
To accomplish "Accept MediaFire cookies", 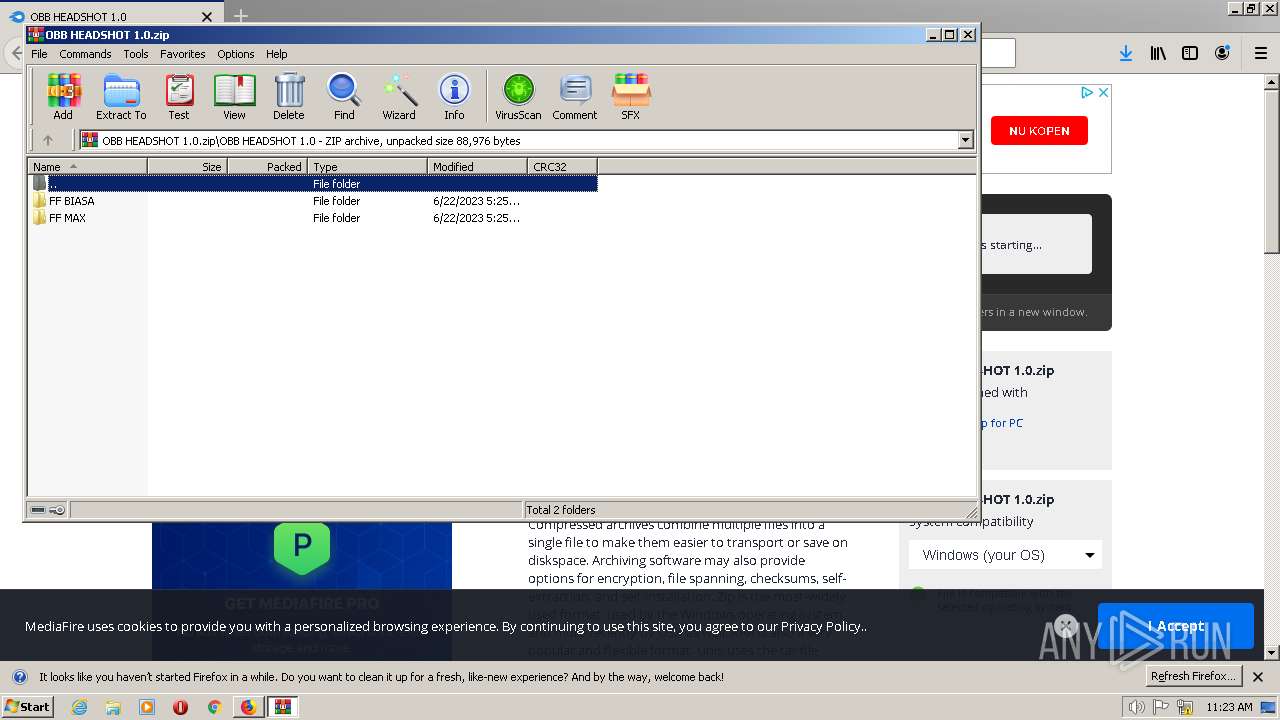I will pyautogui.click(x=1176, y=626).
